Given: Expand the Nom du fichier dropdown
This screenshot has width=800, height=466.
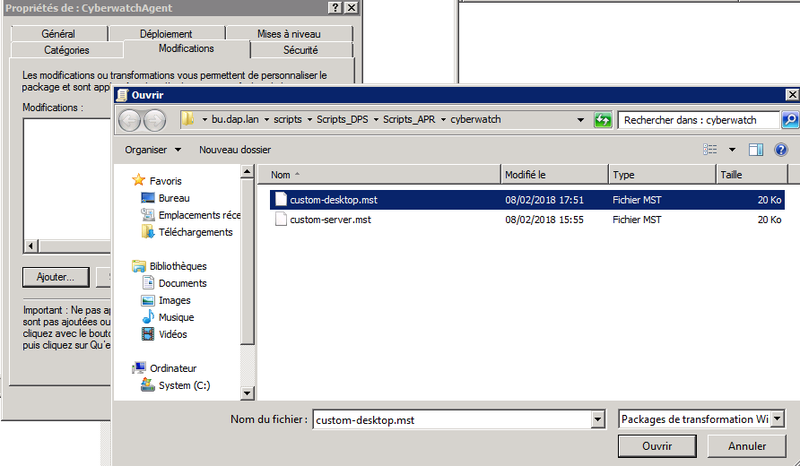Looking at the screenshot, I should click(x=598, y=420).
